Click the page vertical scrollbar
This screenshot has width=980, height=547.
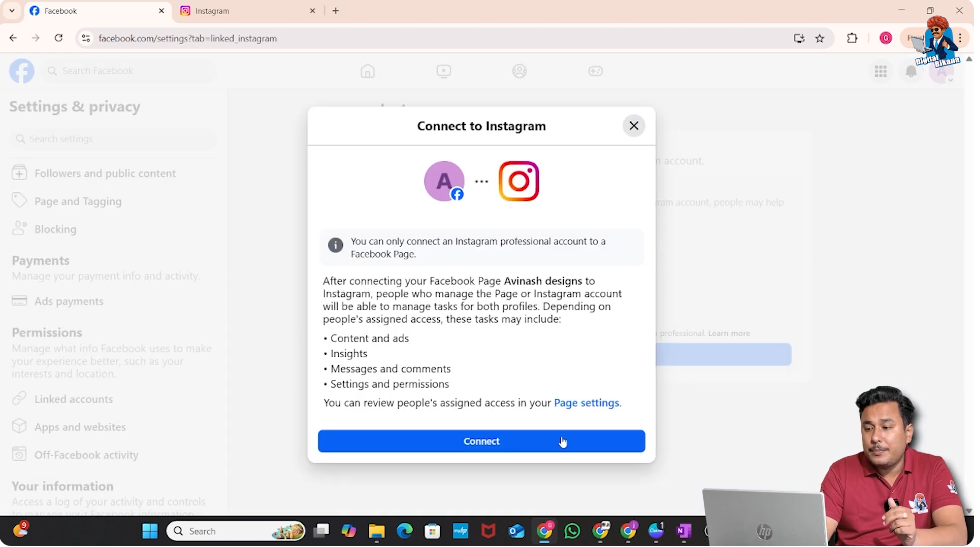tap(969, 284)
